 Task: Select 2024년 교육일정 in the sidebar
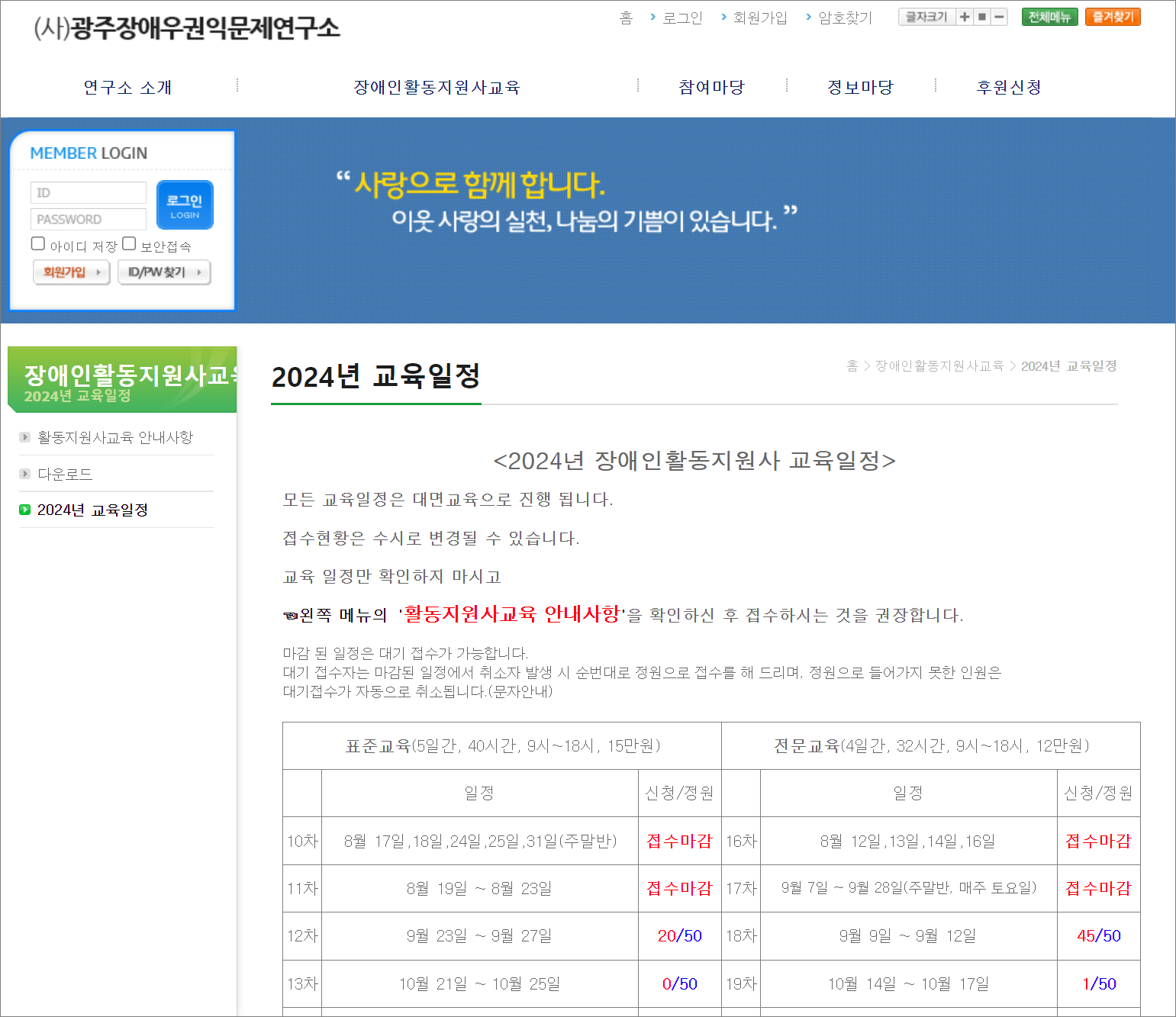pyautogui.click(x=93, y=510)
